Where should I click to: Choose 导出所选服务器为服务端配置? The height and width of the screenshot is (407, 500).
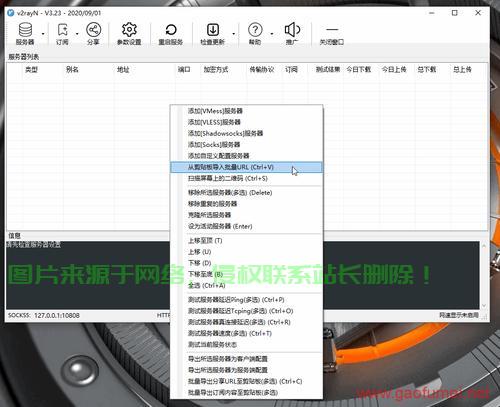click(x=246, y=370)
